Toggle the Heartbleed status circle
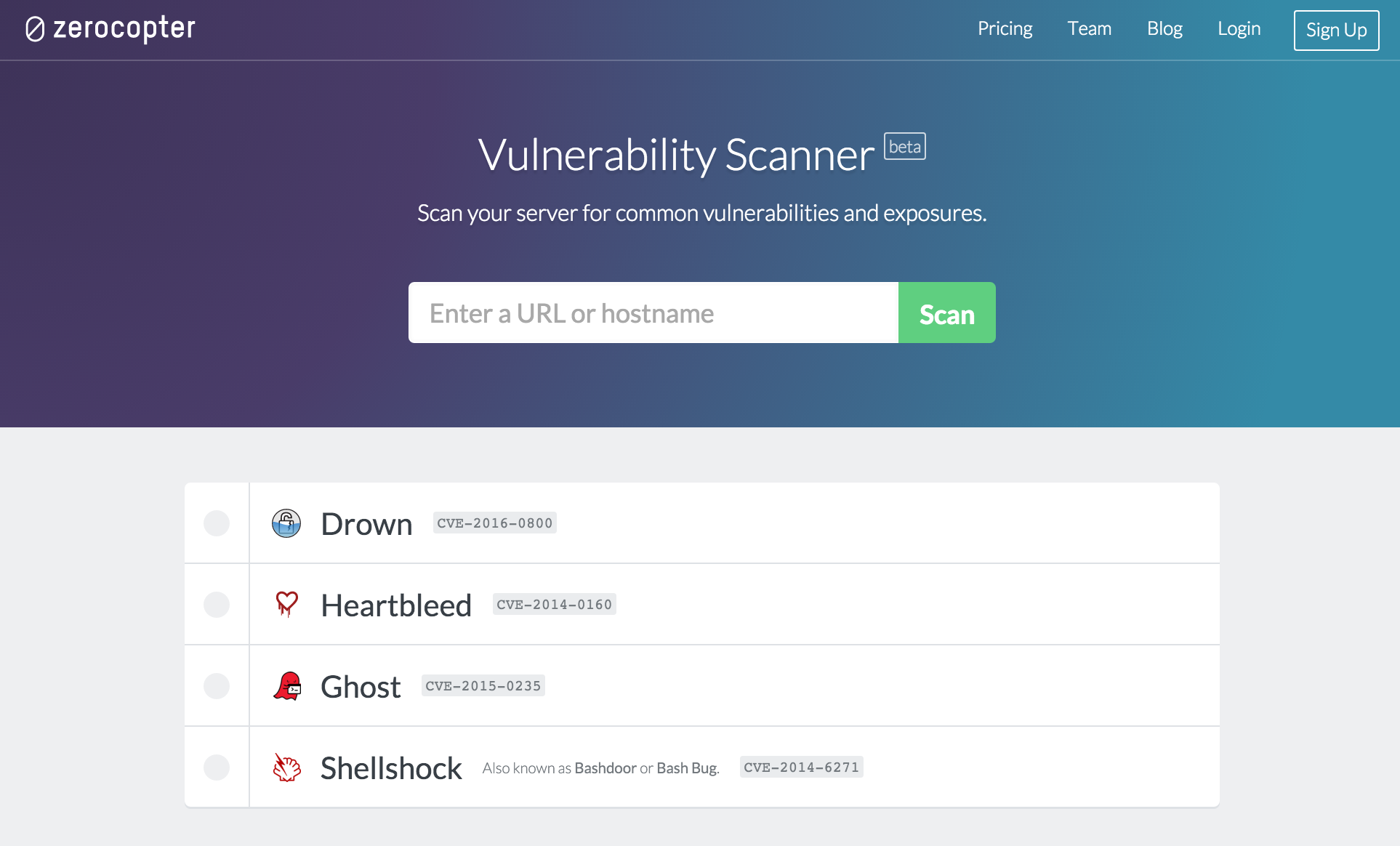Screen dimensions: 1400x846 tap(217, 605)
